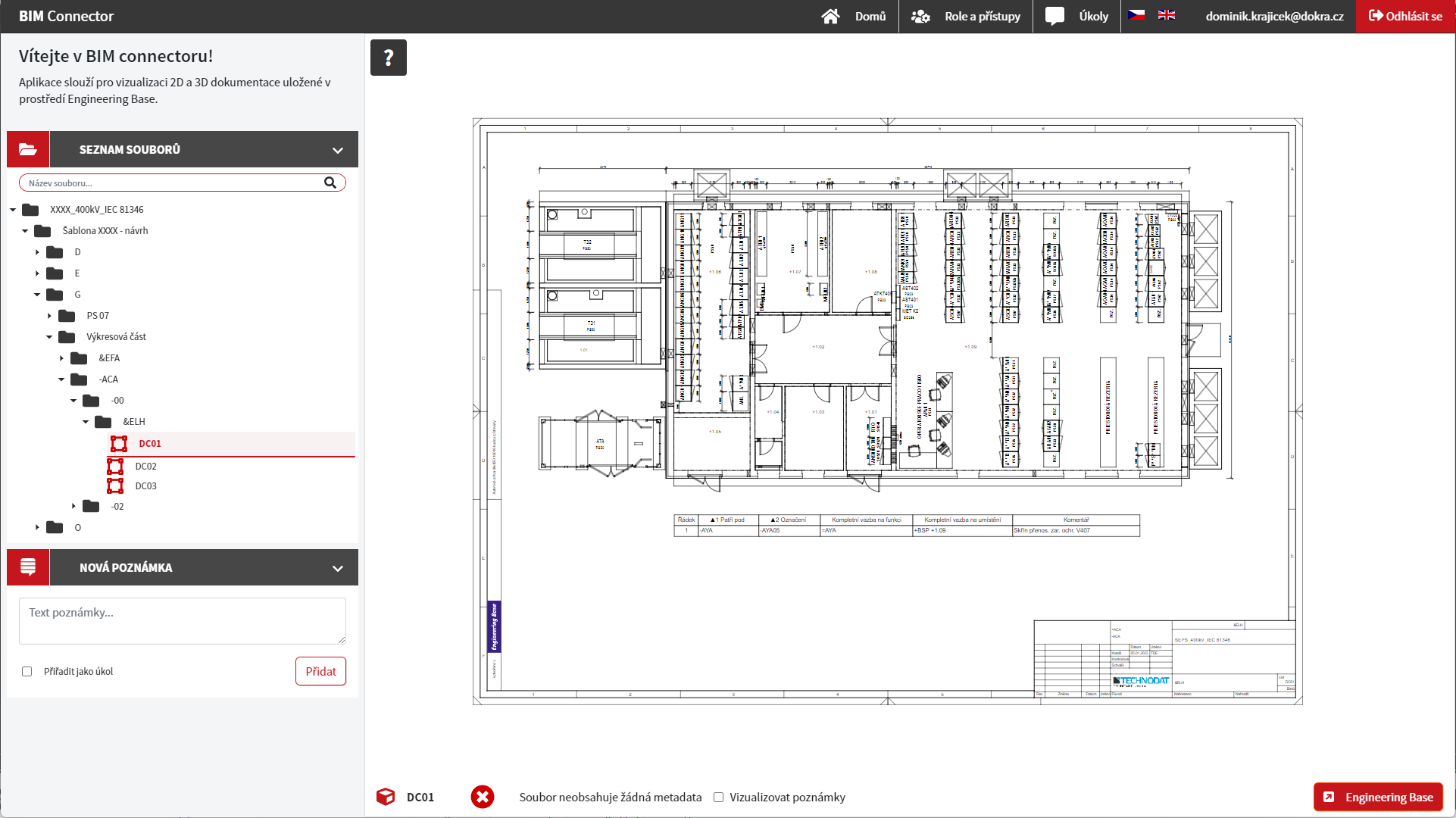Click the red cube icon beside DC01
The height and width of the screenshot is (818, 1456).
(x=386, y=797)
